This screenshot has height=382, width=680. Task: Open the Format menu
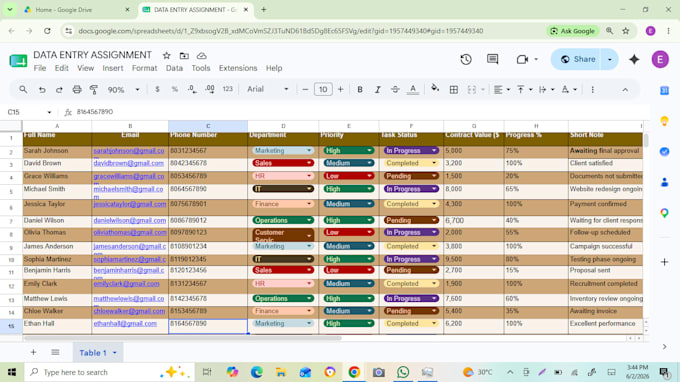pyautogui.click(x=144, y=68)
